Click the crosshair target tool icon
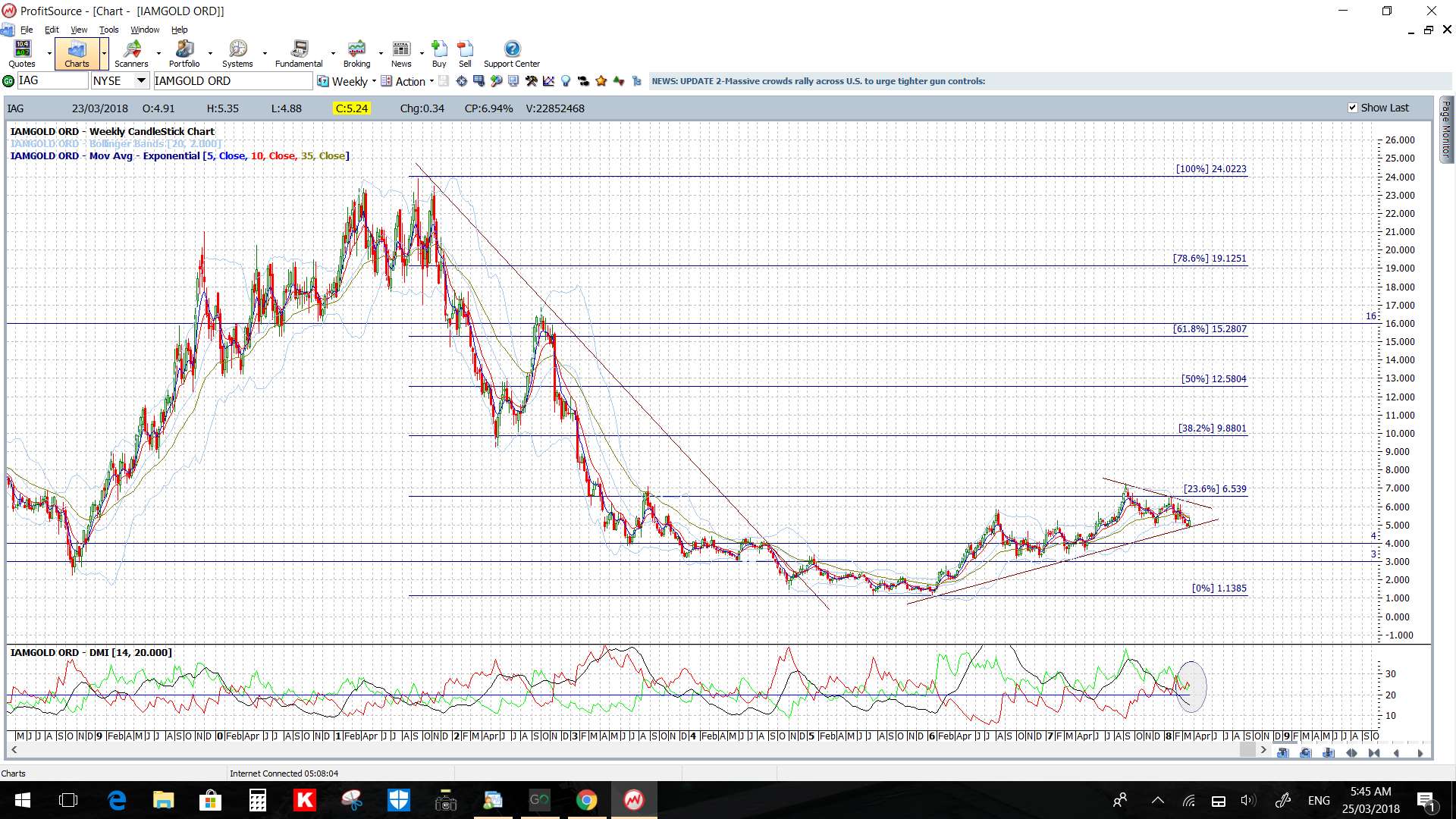The height and width of the screenshot is (819, 1456). click(461, 81)
